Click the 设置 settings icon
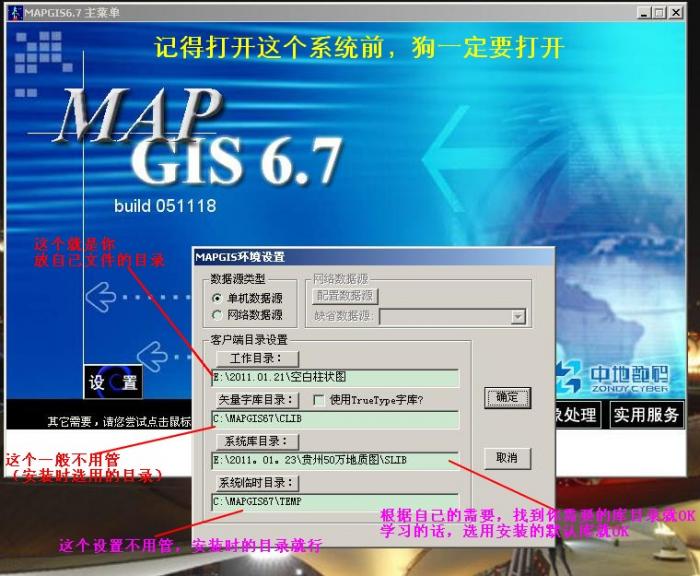This screenshot has height=576, width=700. click(113, 382)
